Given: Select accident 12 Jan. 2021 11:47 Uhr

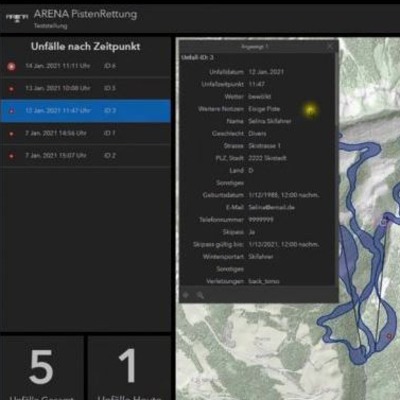Looking at the screenshot, I should (85, 111).
